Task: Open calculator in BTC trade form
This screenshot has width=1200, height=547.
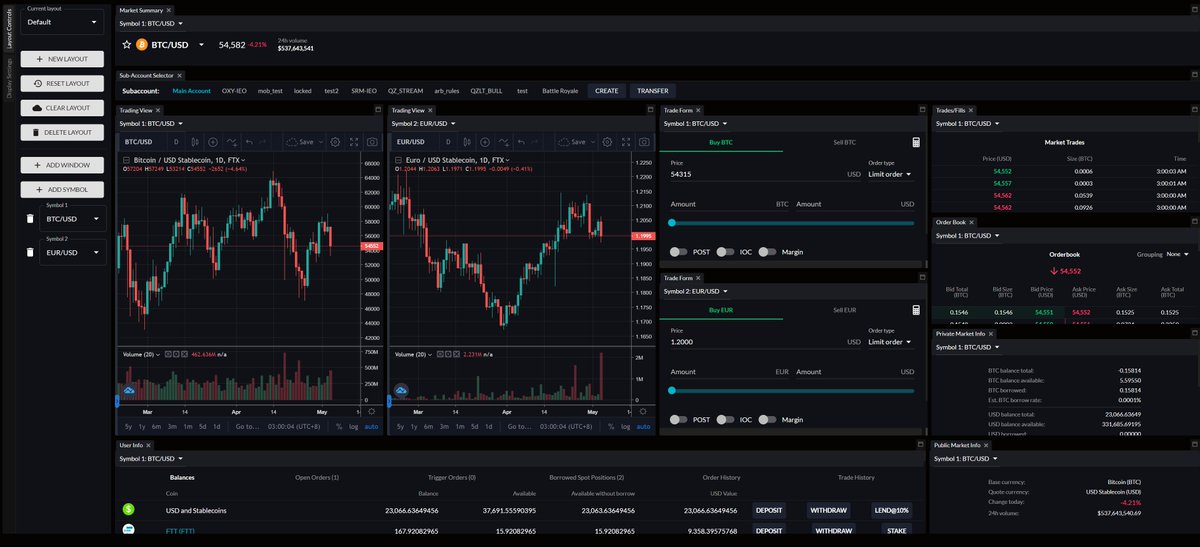Action: coord(916,142)
